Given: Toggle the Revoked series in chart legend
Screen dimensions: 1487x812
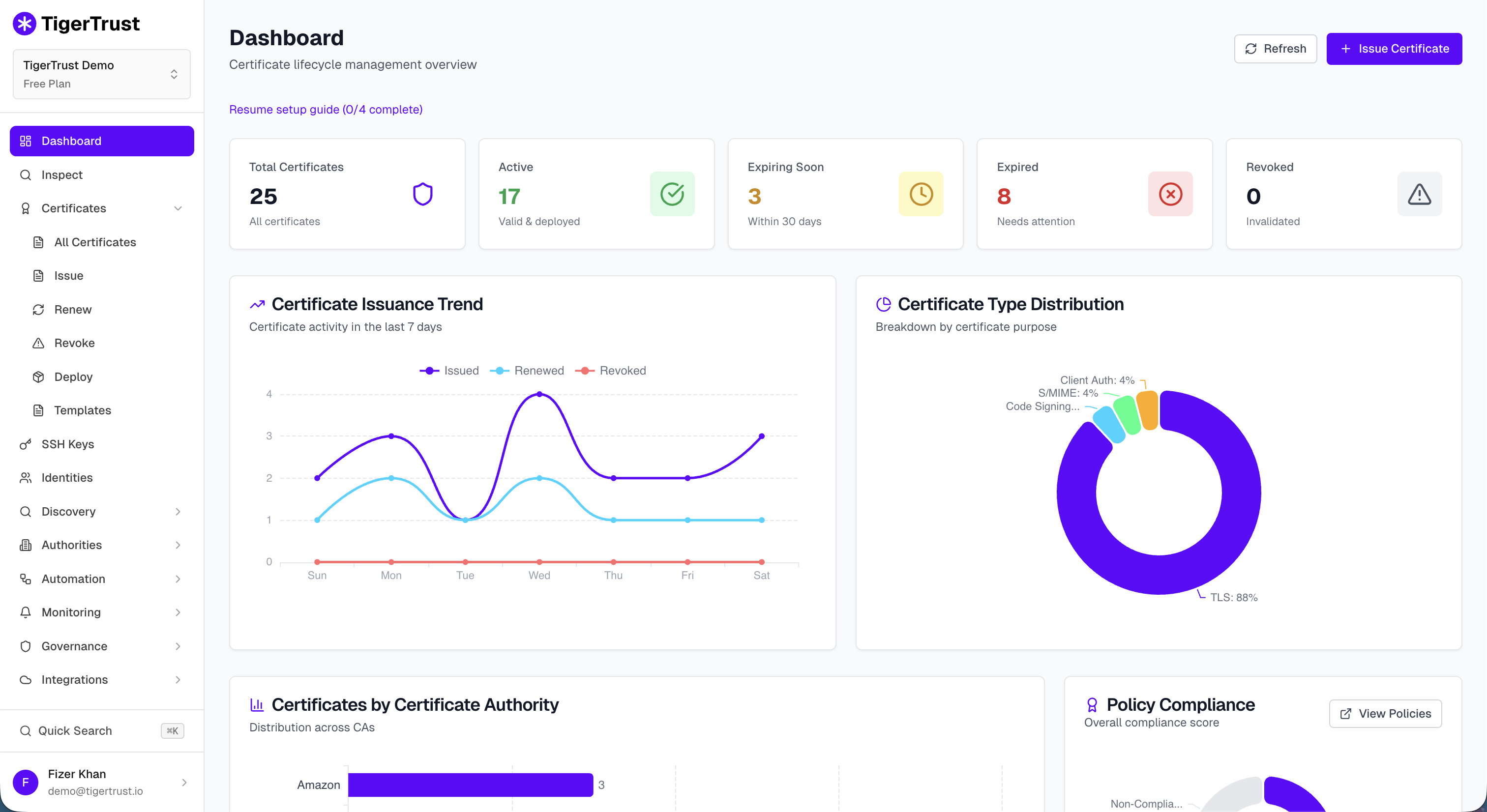Looking at the screenshot, I should [x=611, y=371].
